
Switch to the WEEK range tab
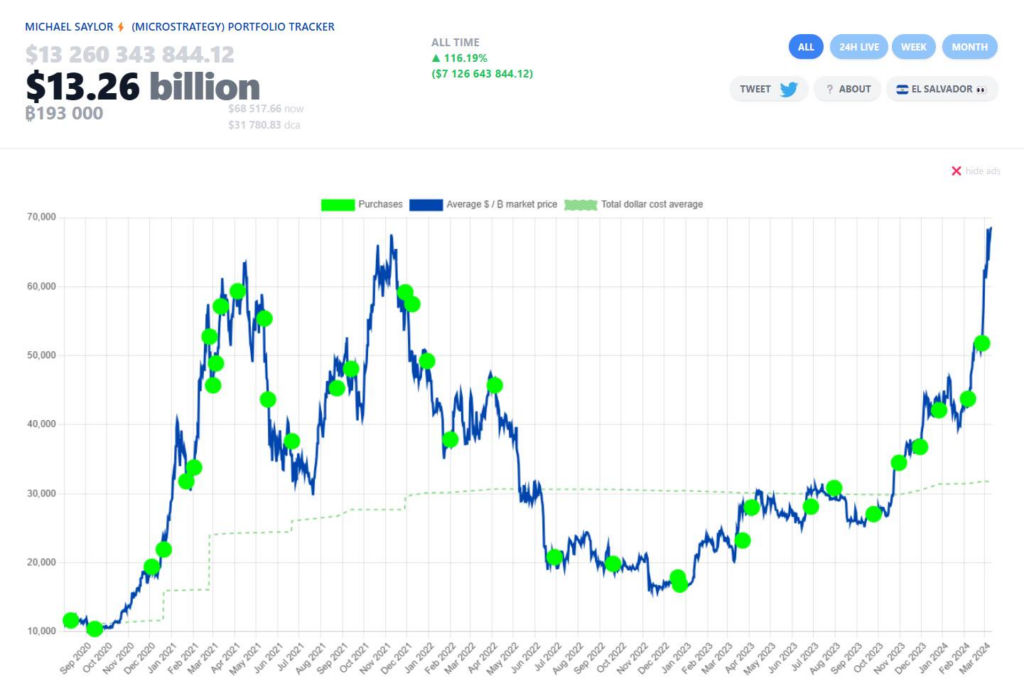(914, 47)
